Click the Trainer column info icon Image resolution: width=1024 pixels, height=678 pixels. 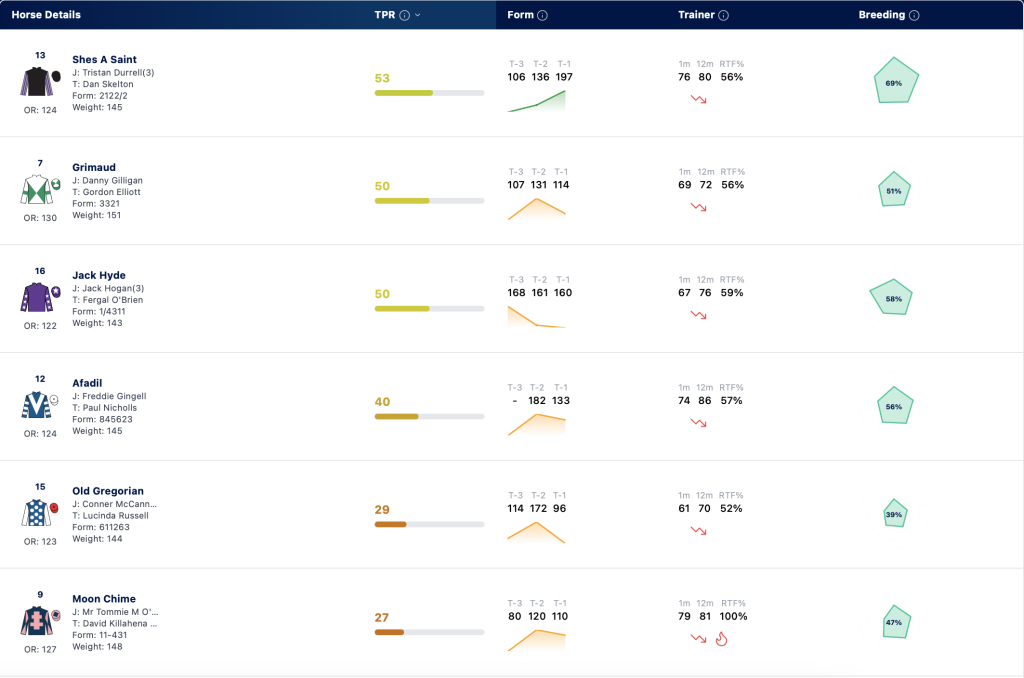(x=723, y=15)
